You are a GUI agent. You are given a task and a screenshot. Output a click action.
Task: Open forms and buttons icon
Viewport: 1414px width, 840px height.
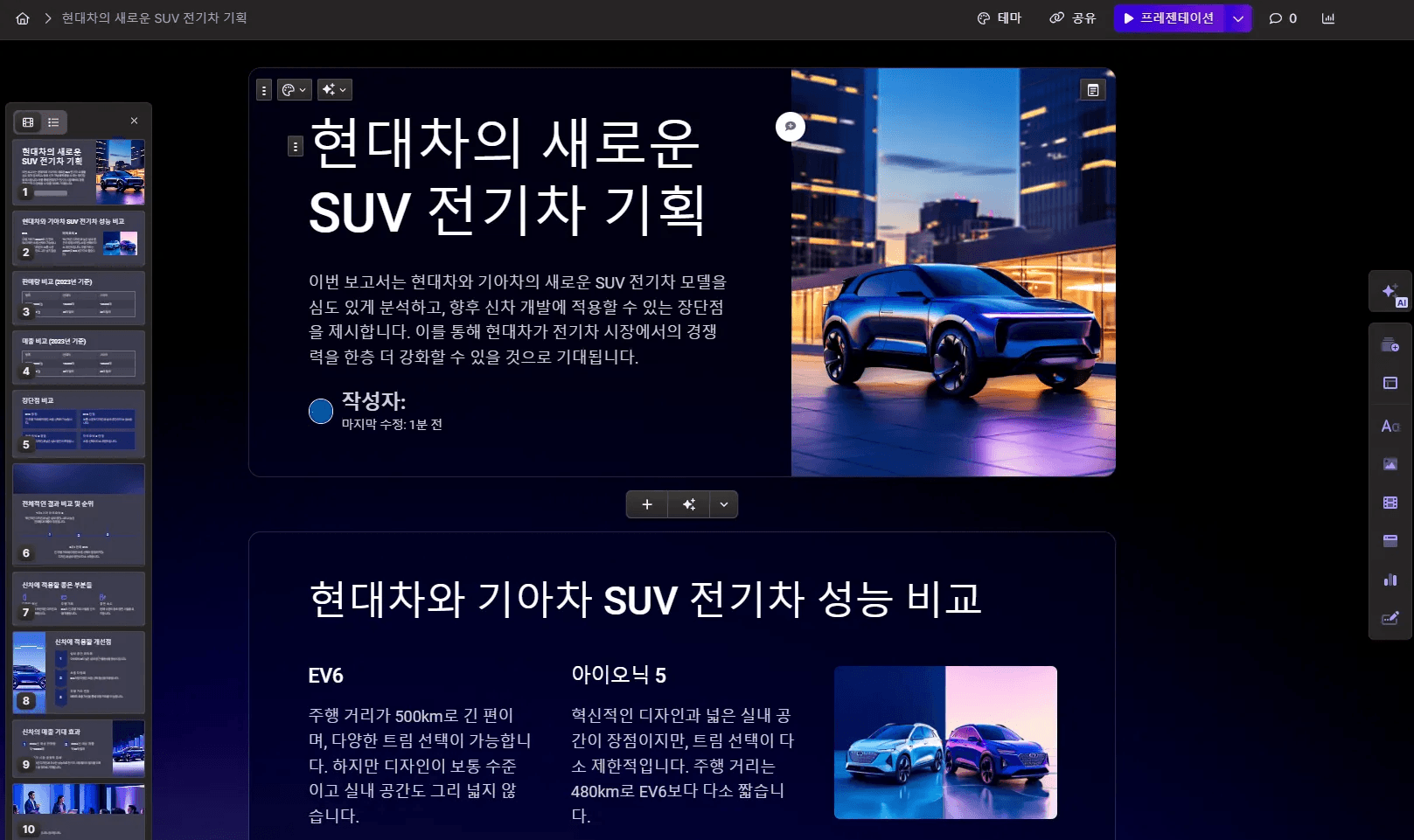tap(1390, 618)
